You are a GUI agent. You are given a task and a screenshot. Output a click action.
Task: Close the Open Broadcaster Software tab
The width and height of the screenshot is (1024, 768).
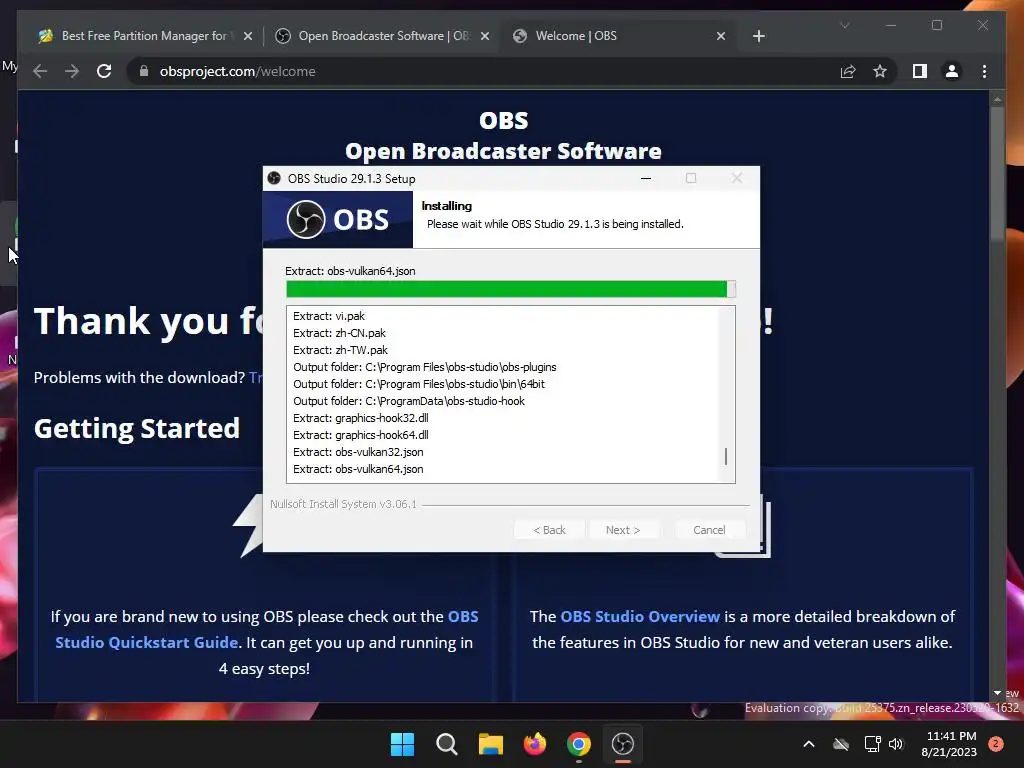tap(485, 36)
